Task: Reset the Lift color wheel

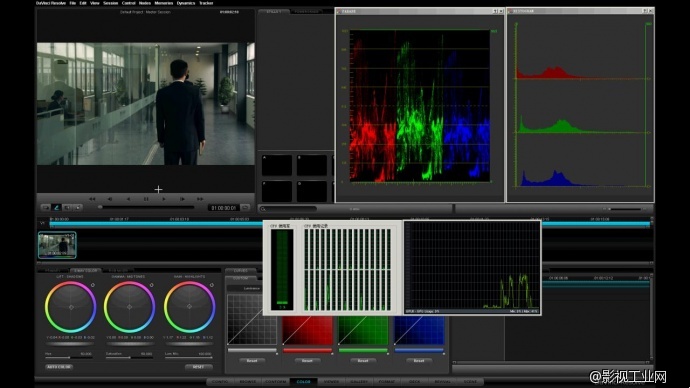Action: pyautogui.click(x=92, y=285)
